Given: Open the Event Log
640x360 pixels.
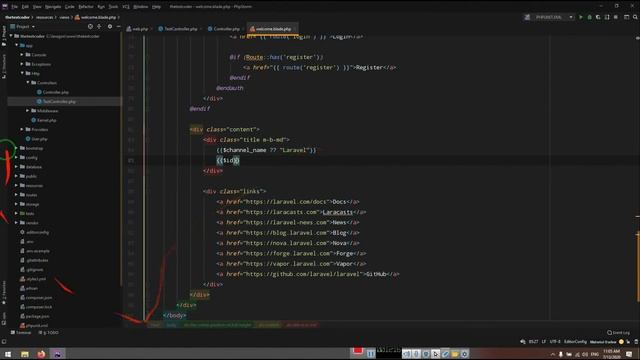Looking at the screenshot, I should pos(618,333).
